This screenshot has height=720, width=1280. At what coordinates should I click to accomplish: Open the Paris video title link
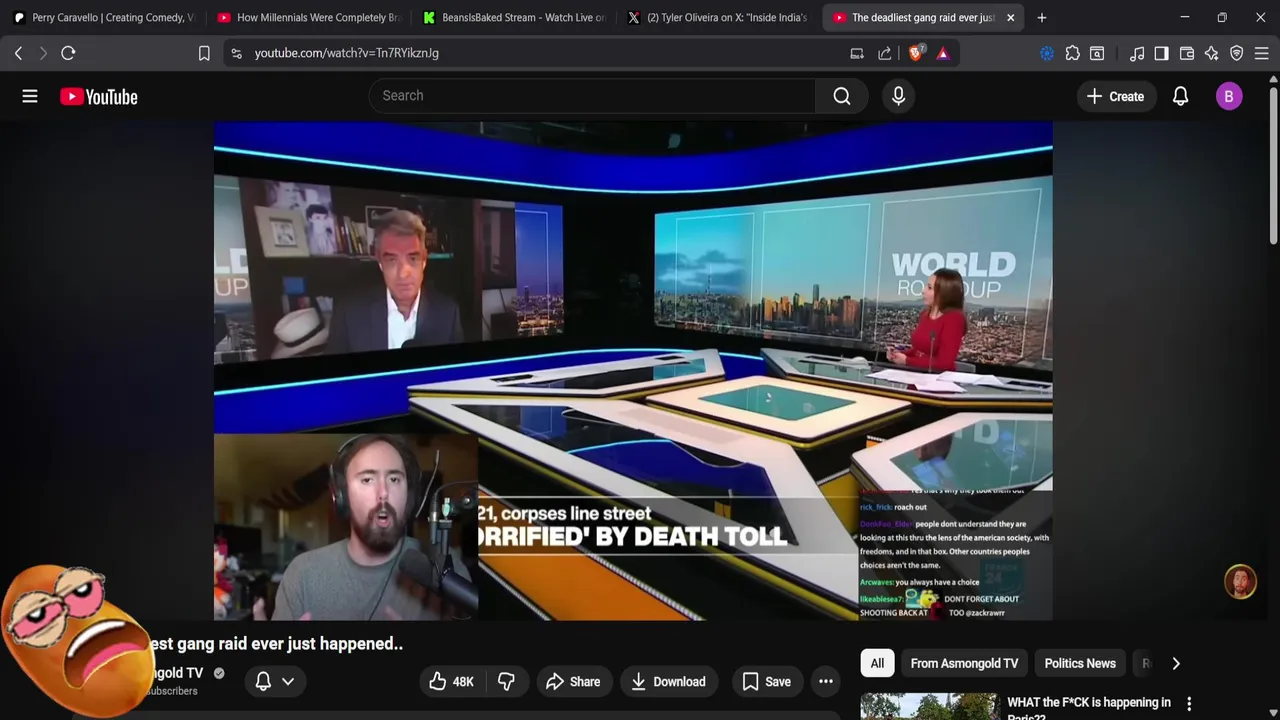click(x=1088, y=709)
